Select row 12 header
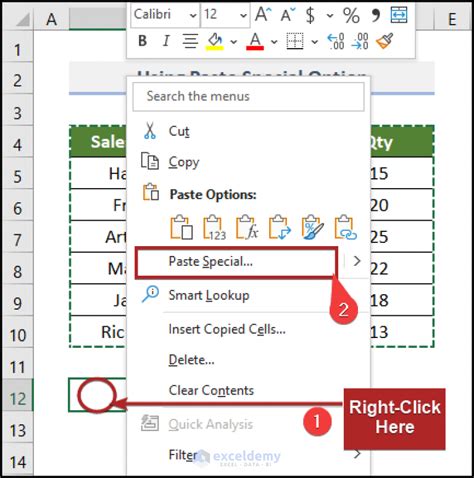Image resolution: width=474 pixels, height=478 pixels. 18,399
